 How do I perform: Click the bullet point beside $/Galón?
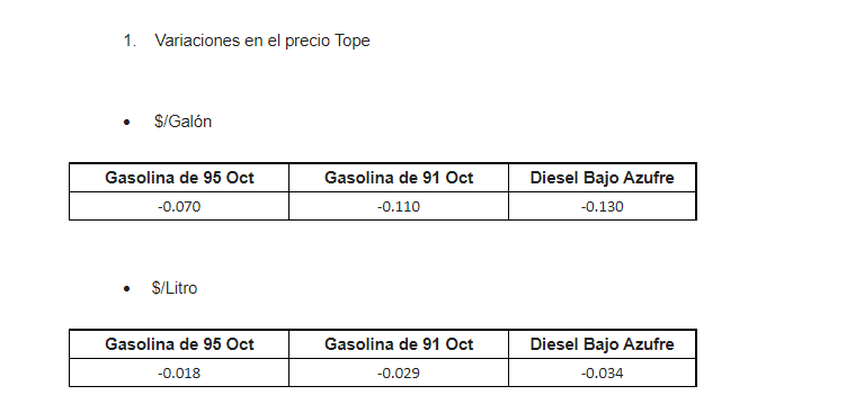127,122
